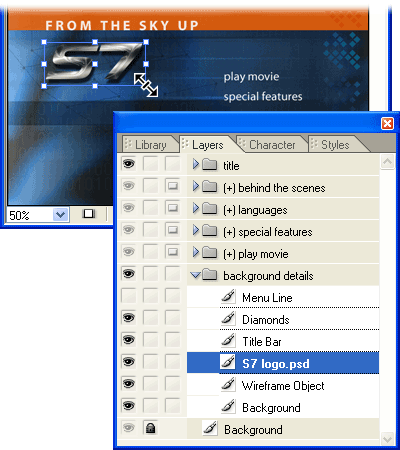Screen dimensions: 400x450
Task: Click the lock icon on the bottom Background layer
Action: [151, 428]
